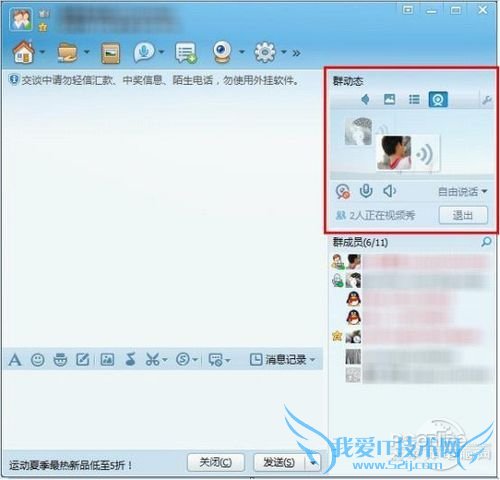Open send options arrow beside 发送
Viewport: 500px width, 480px height.
pyautogui.click(x=313, y=463)
